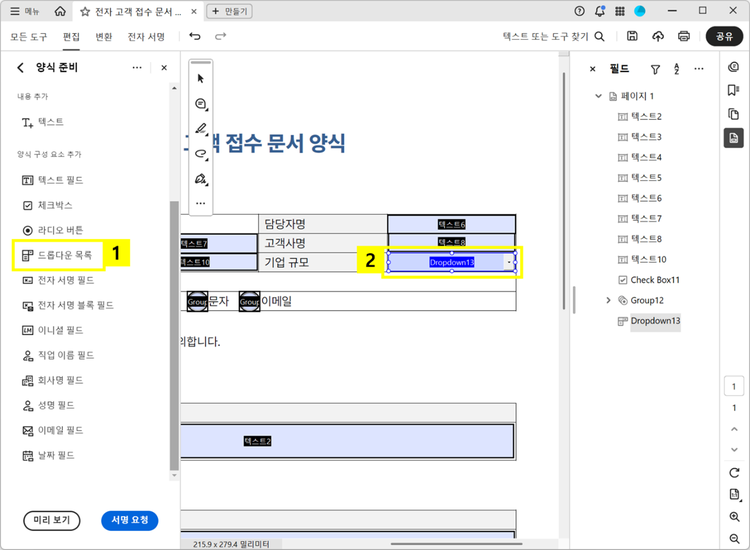The height and width of the screenshot is (550, 750).
Task: Close the 필드 panel
Action: [593, 69]
